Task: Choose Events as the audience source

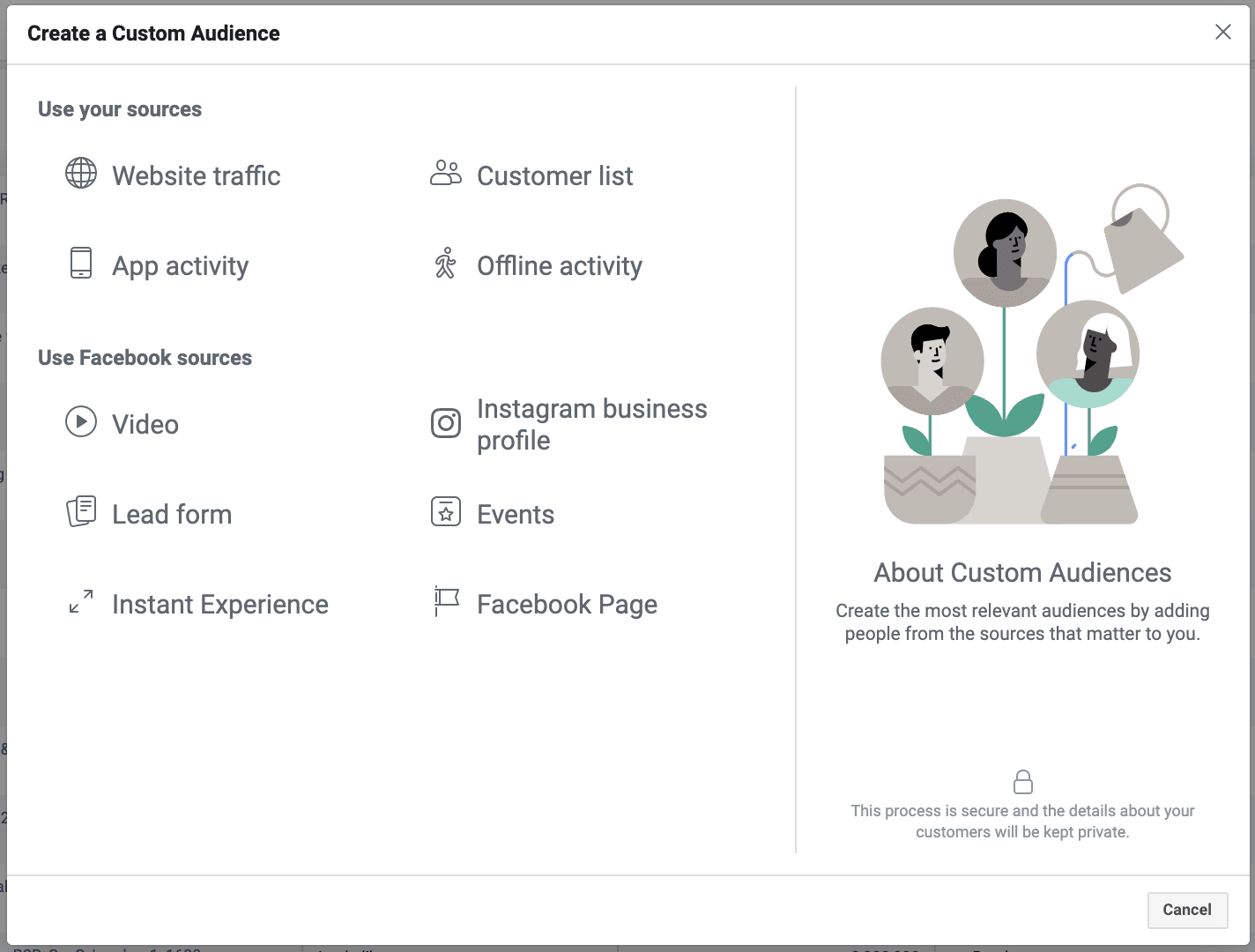Action: coord(516,513)
